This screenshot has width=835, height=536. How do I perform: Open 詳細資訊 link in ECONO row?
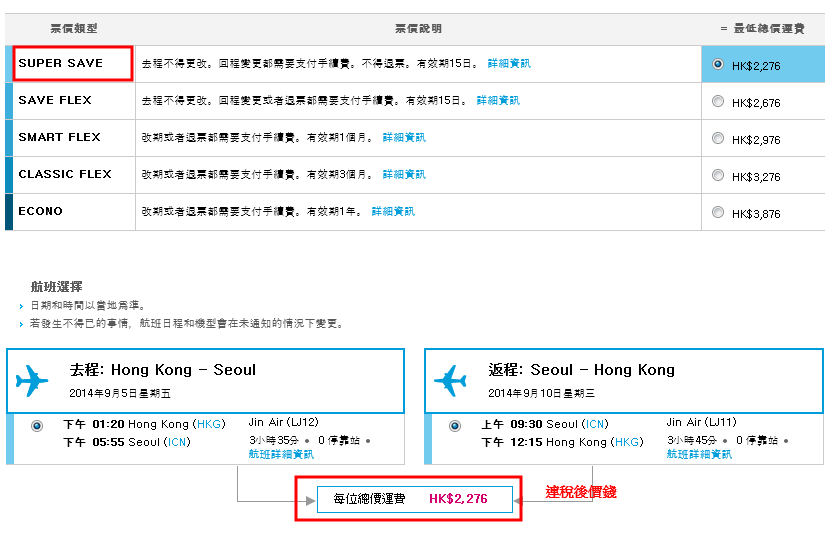point(393,212)
